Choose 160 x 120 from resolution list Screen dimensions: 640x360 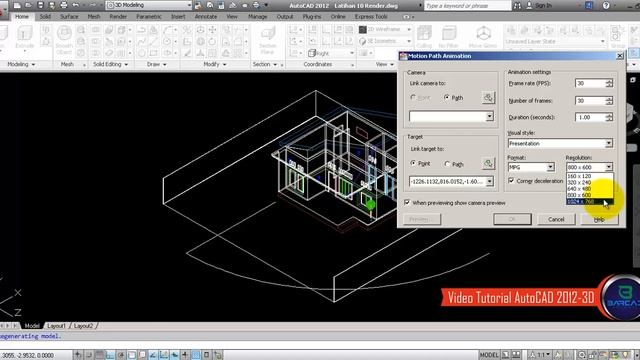589,176
